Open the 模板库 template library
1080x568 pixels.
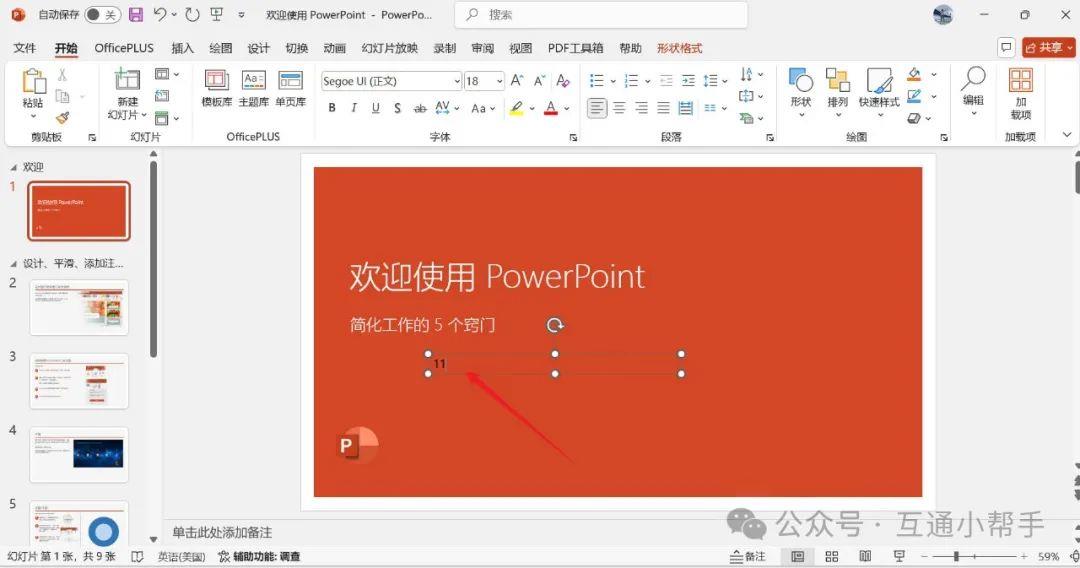coord(216,88)
